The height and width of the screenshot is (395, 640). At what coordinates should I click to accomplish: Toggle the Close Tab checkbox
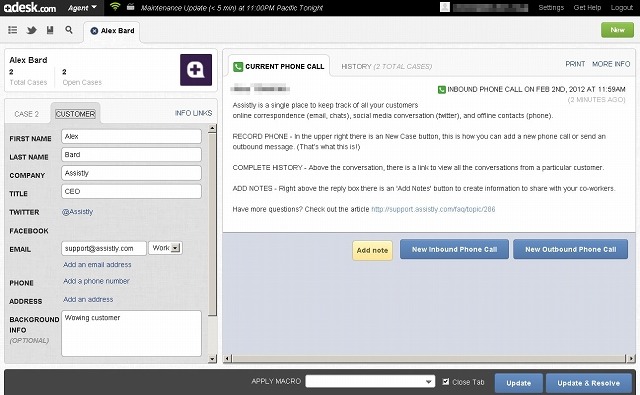tap(446, 382)
